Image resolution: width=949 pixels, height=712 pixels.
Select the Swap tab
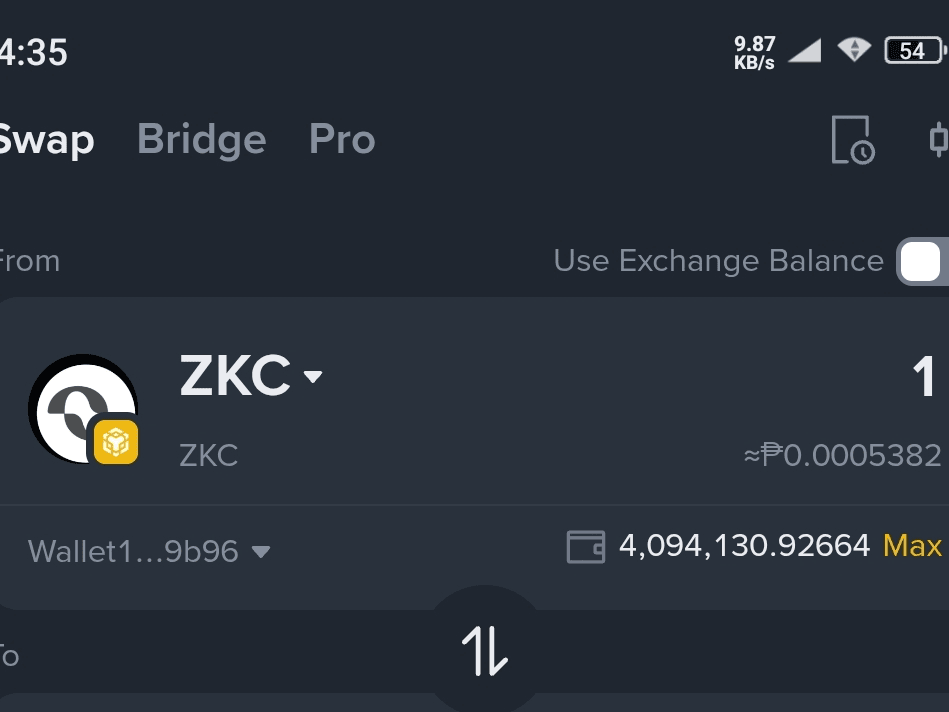click(46, 140)
